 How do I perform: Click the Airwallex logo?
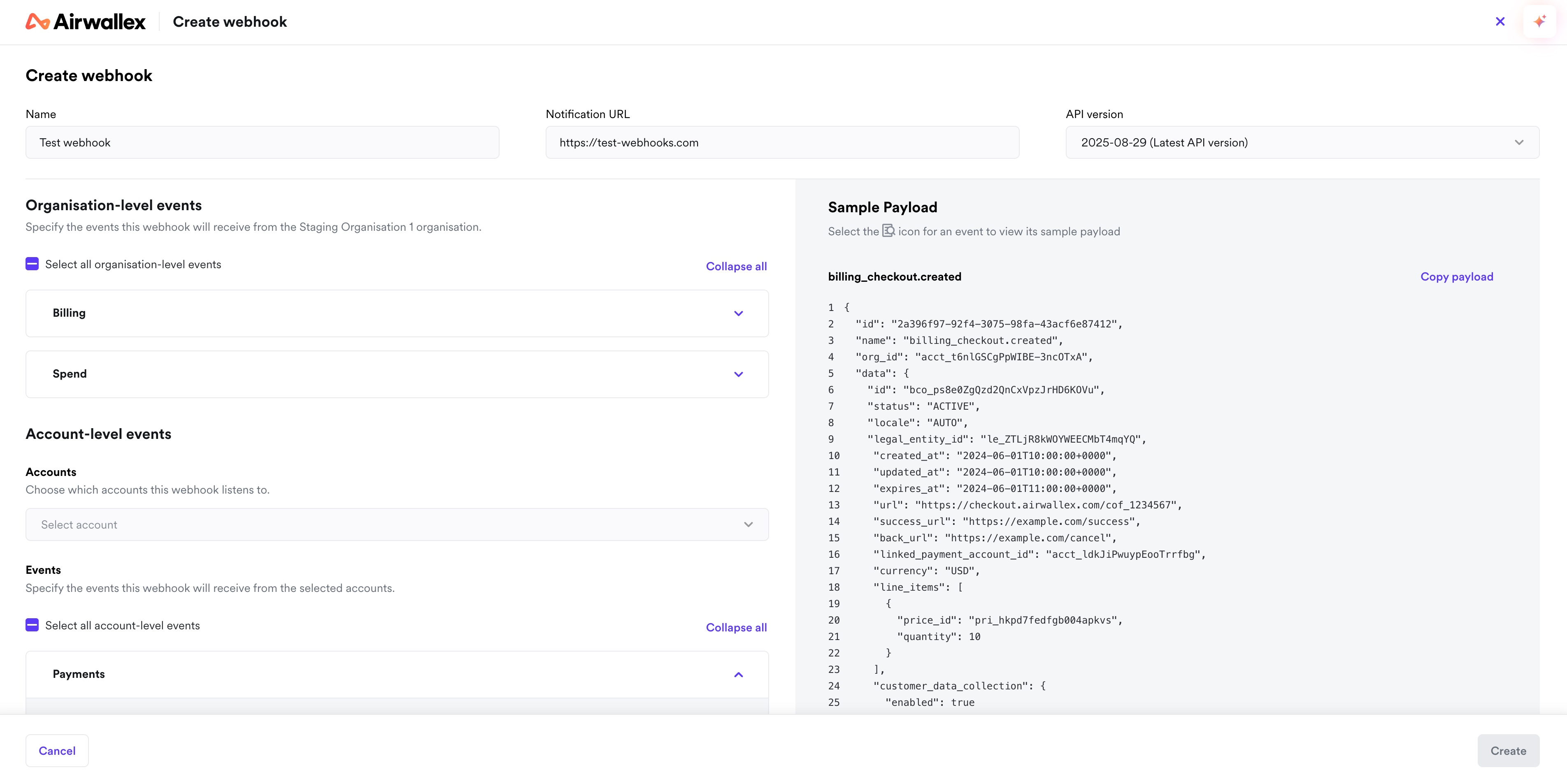85,21
